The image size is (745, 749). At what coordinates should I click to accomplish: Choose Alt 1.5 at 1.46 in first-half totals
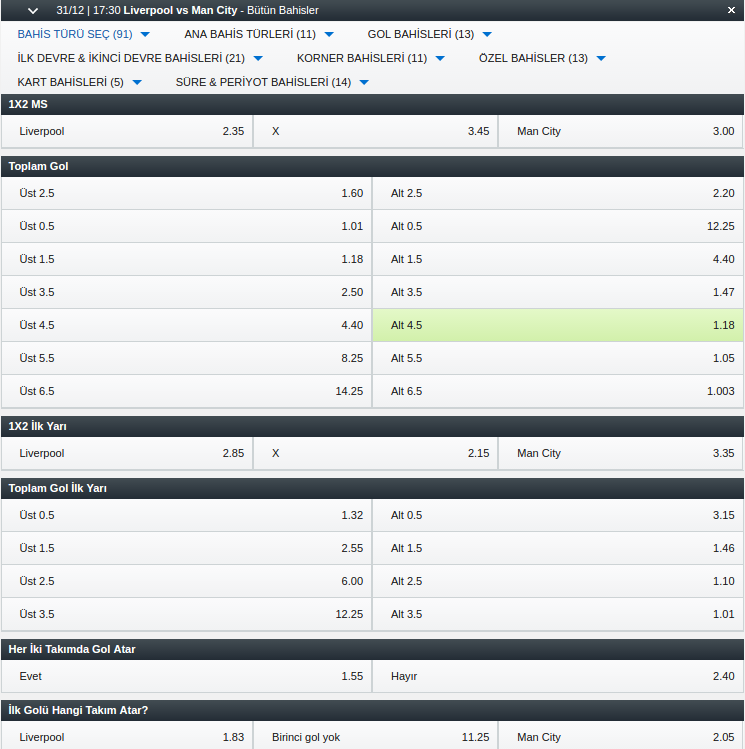(558, 548)
